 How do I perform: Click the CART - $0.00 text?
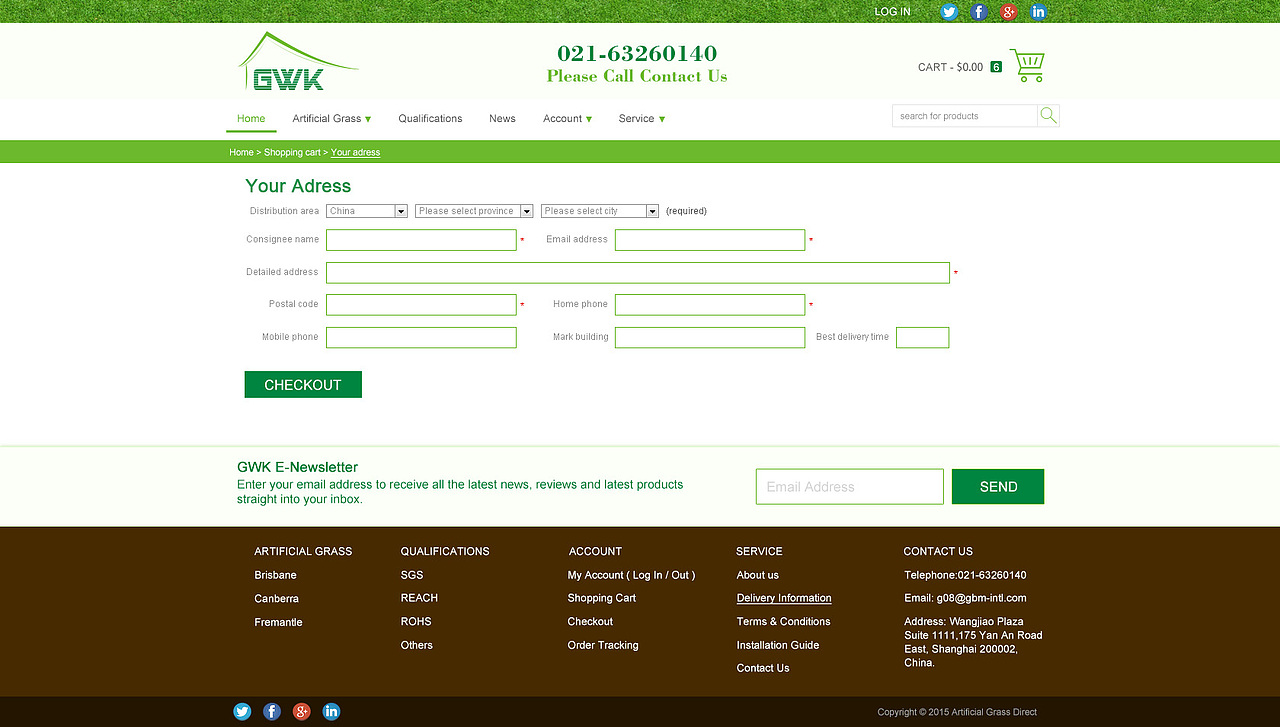tap(950, 67)
